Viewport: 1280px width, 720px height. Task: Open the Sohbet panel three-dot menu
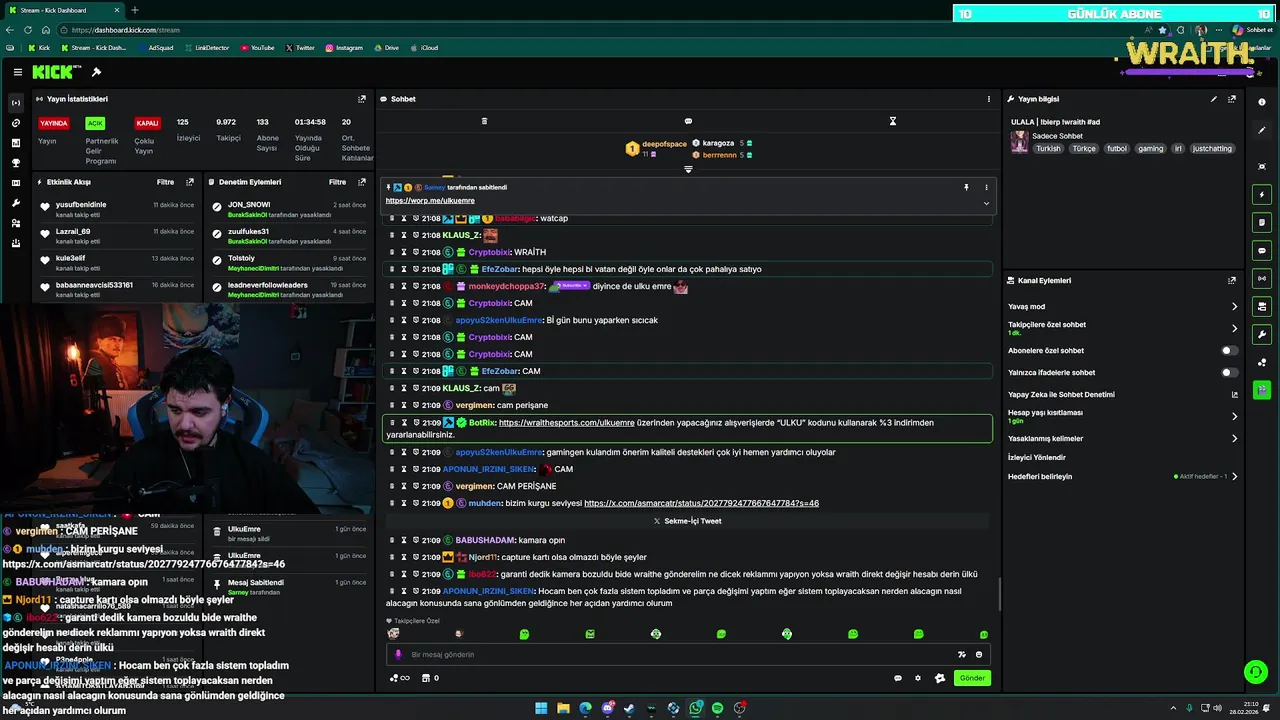[989, 99]
